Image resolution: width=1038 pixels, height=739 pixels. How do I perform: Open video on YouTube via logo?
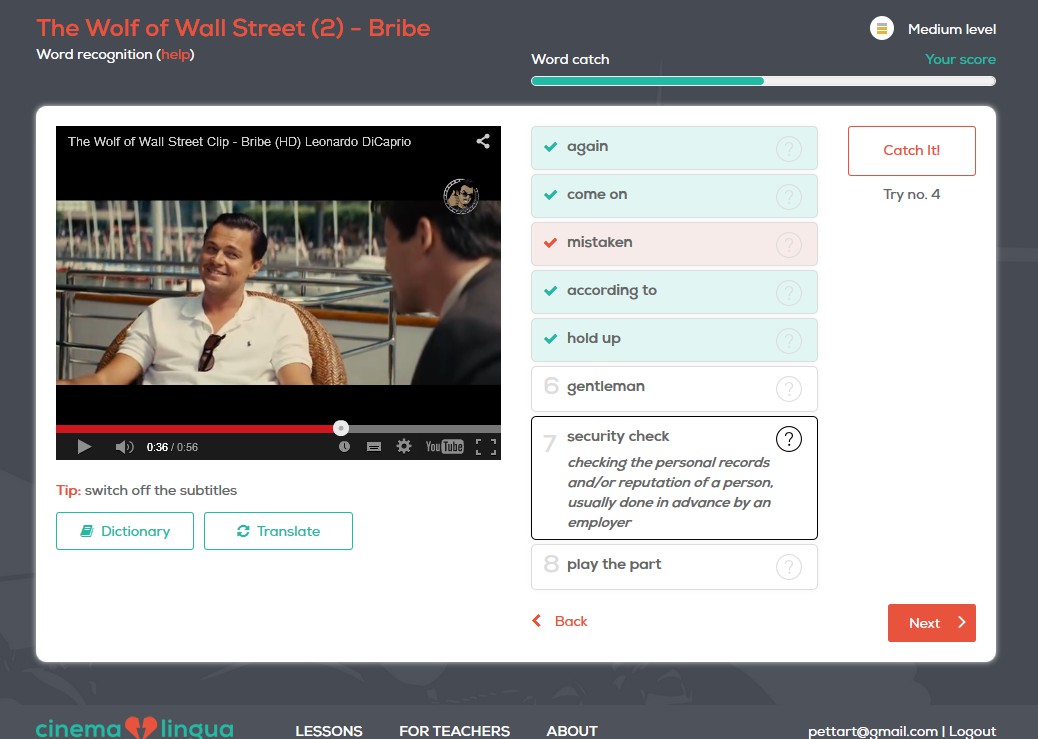[444, 447]
